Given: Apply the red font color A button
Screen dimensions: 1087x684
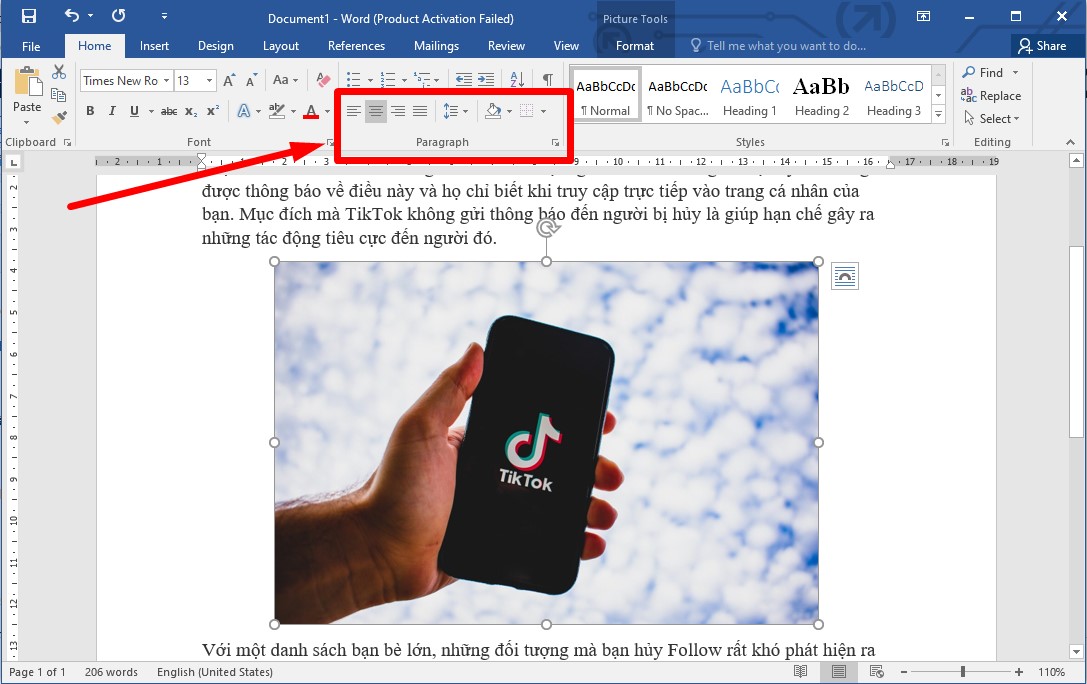Looking at the screenshot, I should tap(311, 111).
